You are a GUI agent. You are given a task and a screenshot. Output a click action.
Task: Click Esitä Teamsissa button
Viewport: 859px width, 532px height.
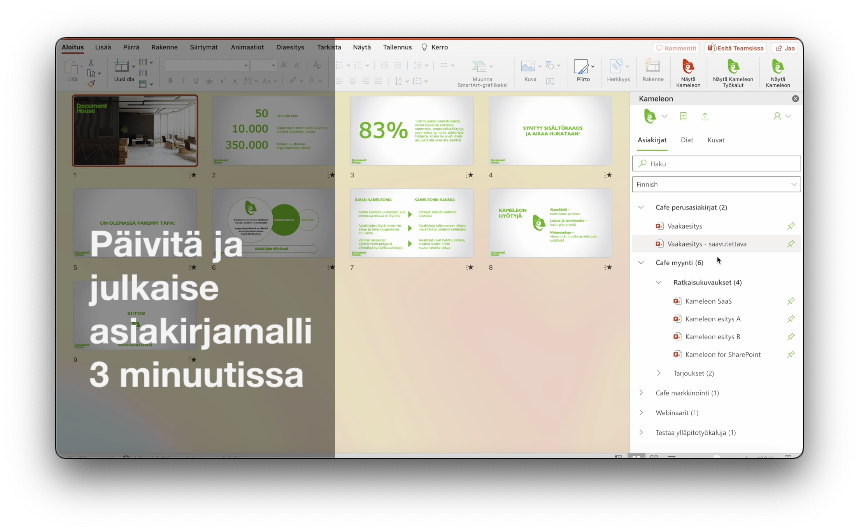(x=735, y=48)
